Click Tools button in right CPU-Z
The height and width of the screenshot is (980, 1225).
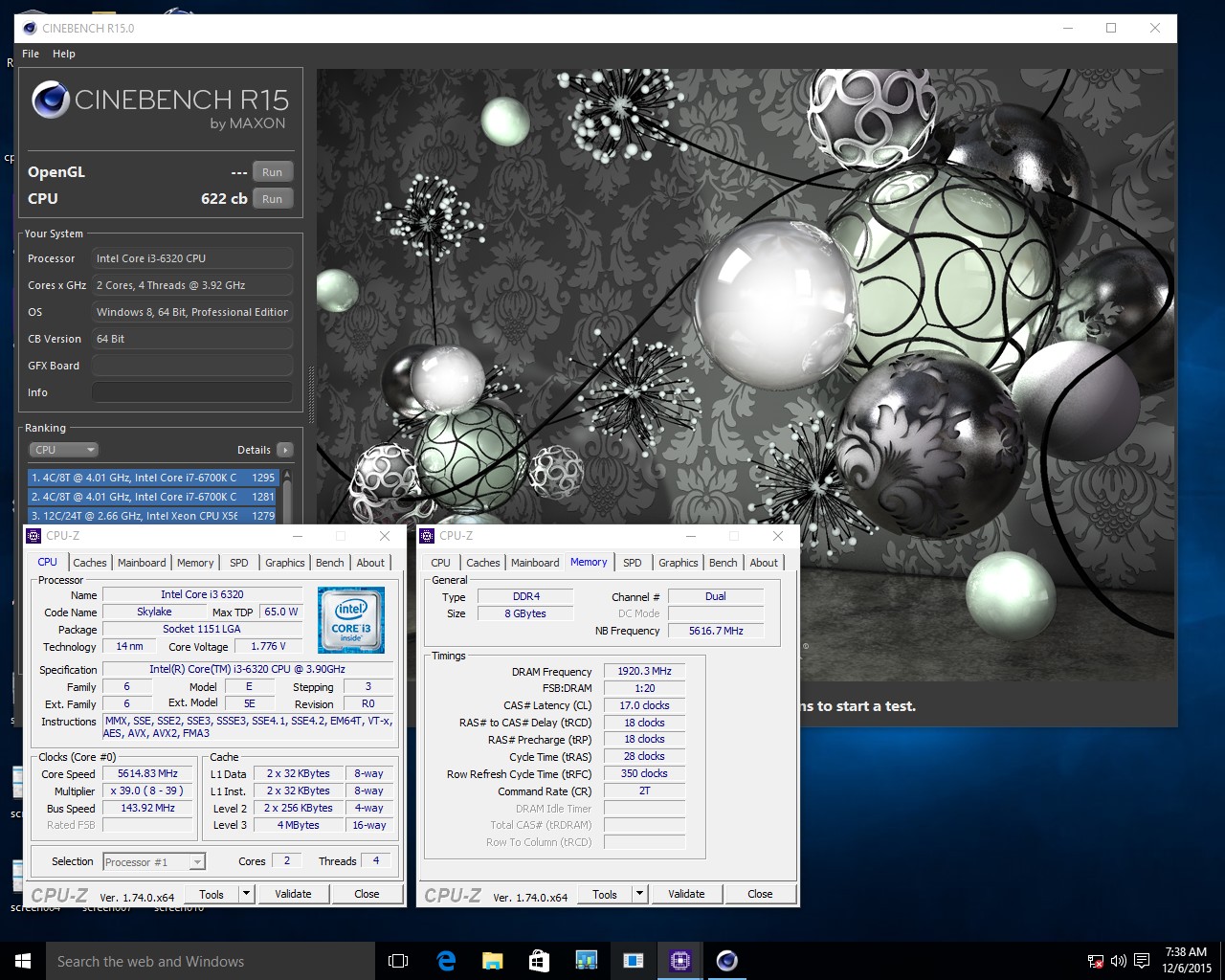tap(605, 894)
